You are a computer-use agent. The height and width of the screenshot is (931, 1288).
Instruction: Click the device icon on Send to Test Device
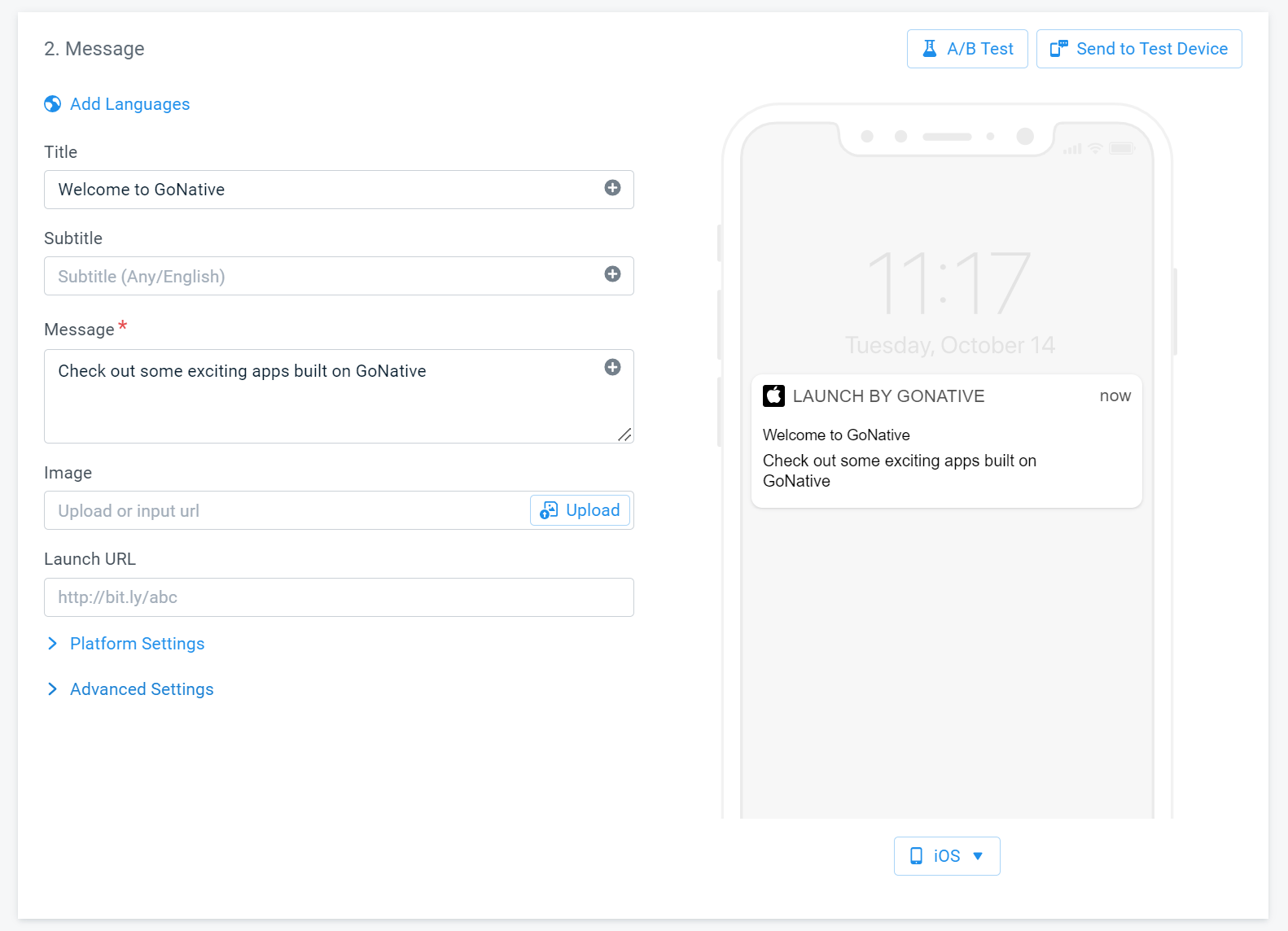1059,48
